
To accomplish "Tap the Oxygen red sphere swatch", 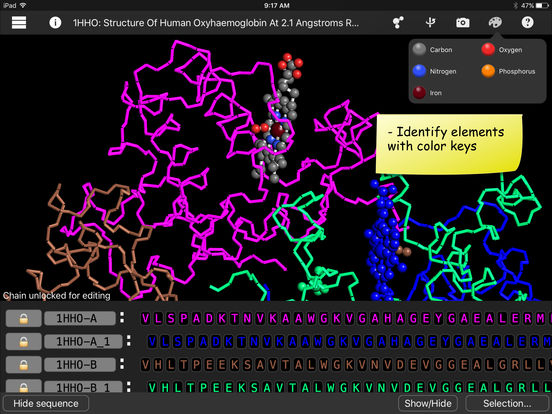I will [x=488, y=49].
